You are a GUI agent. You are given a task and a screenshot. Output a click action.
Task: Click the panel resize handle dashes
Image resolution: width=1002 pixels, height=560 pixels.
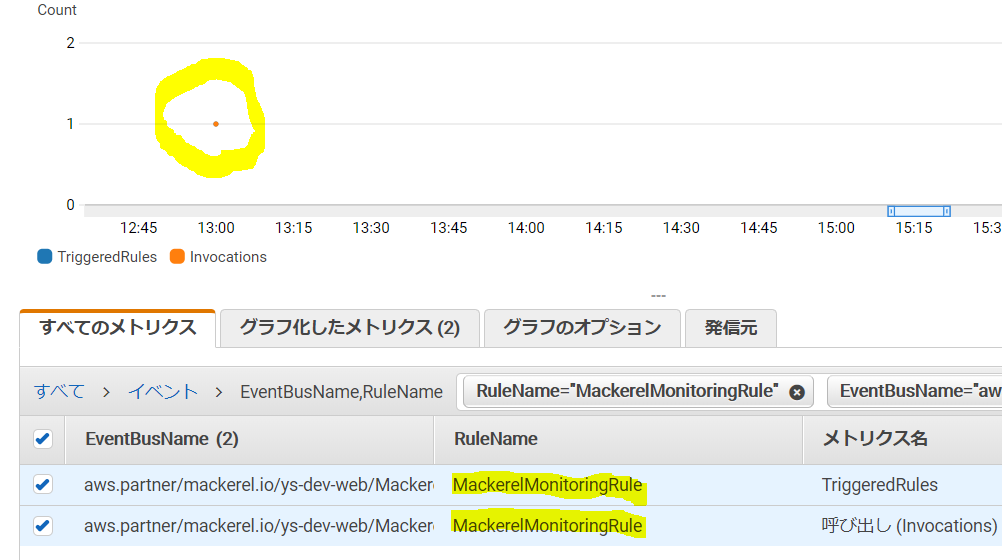(658, 296)
